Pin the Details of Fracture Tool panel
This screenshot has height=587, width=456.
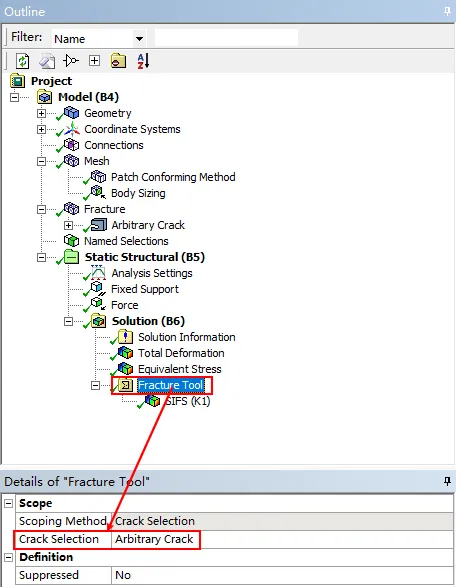[447, 481]
